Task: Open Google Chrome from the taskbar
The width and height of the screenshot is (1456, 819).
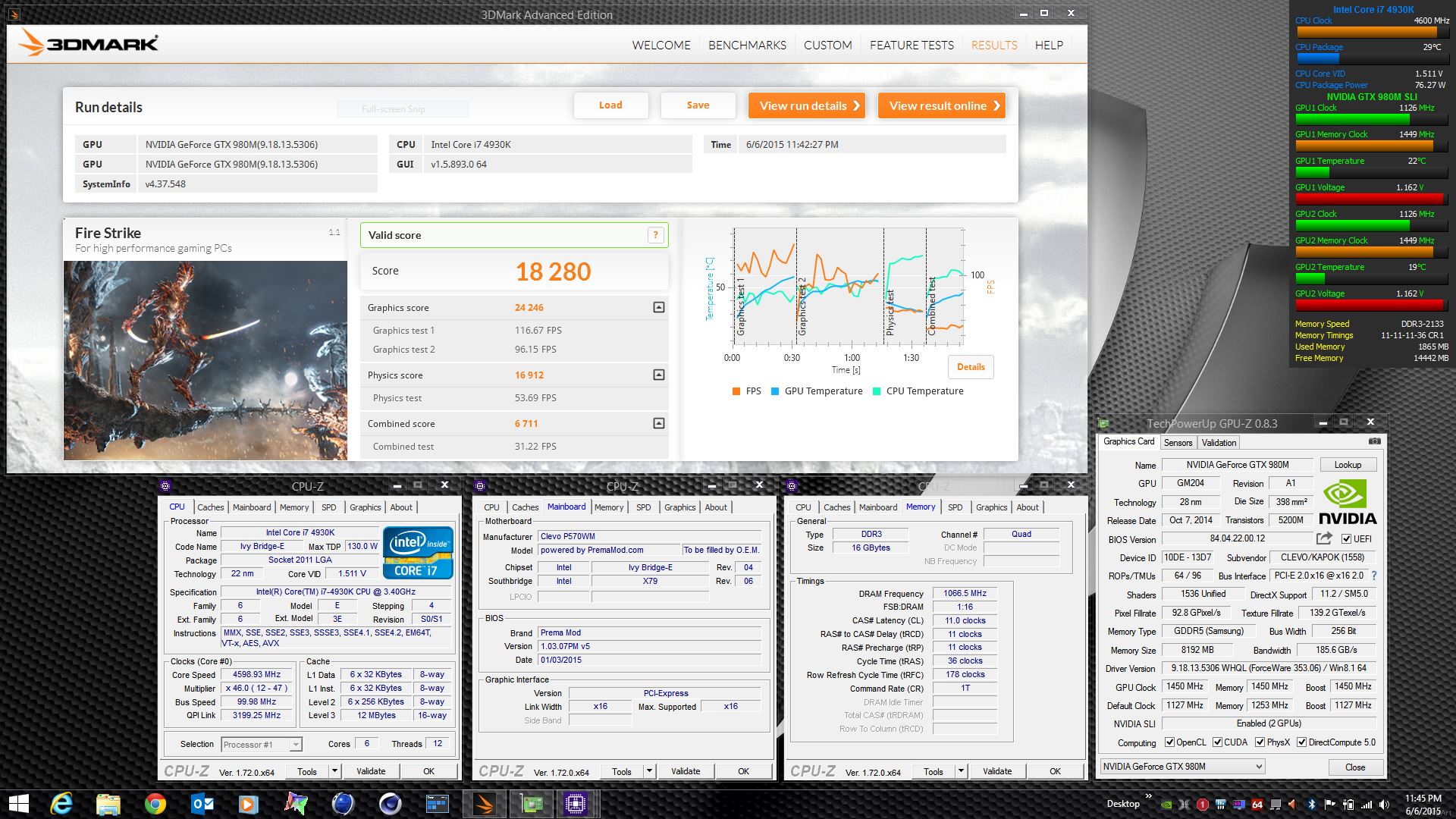Action: point(155,803)
